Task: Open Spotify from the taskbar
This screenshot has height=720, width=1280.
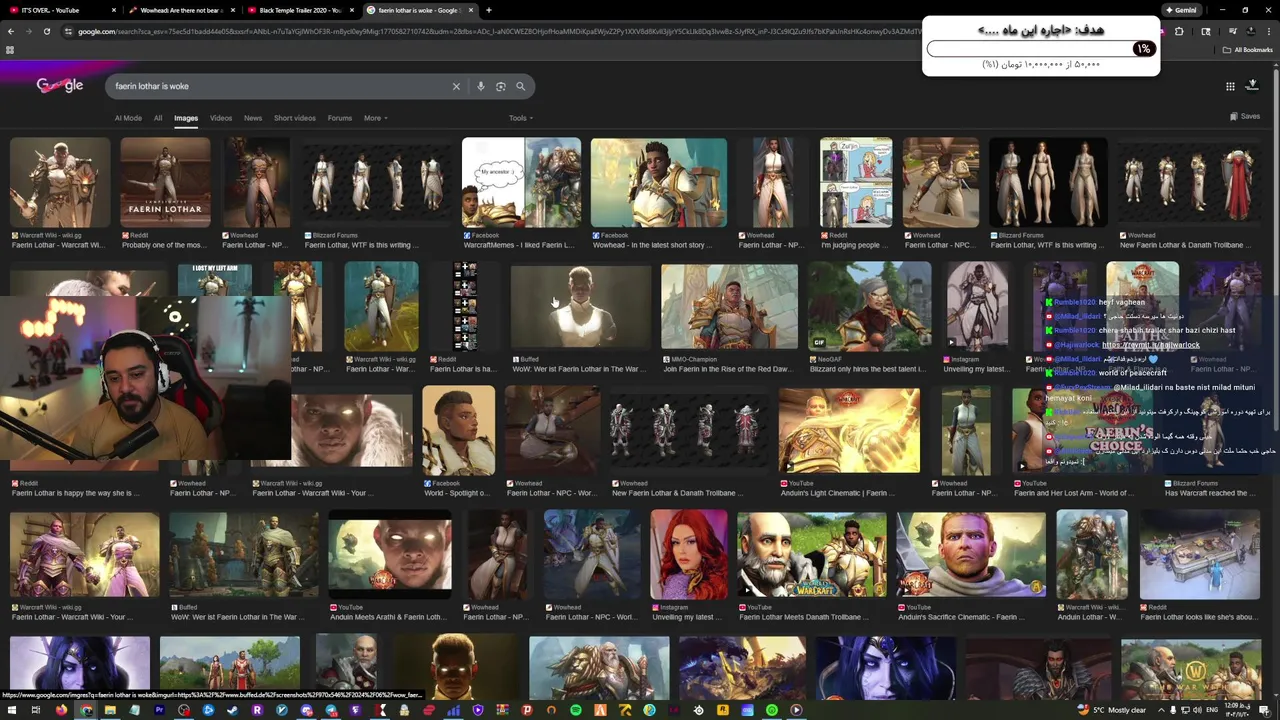Action: 576,710
